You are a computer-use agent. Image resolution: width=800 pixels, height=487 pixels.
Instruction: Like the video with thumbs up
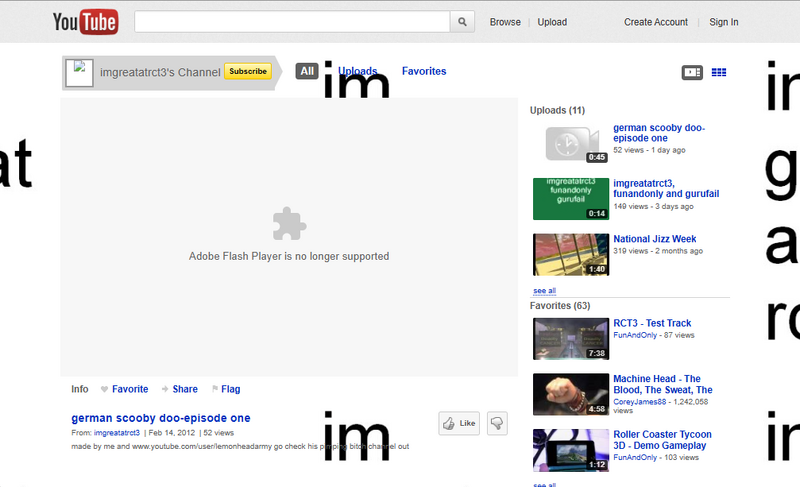click(x=459, y=423)
